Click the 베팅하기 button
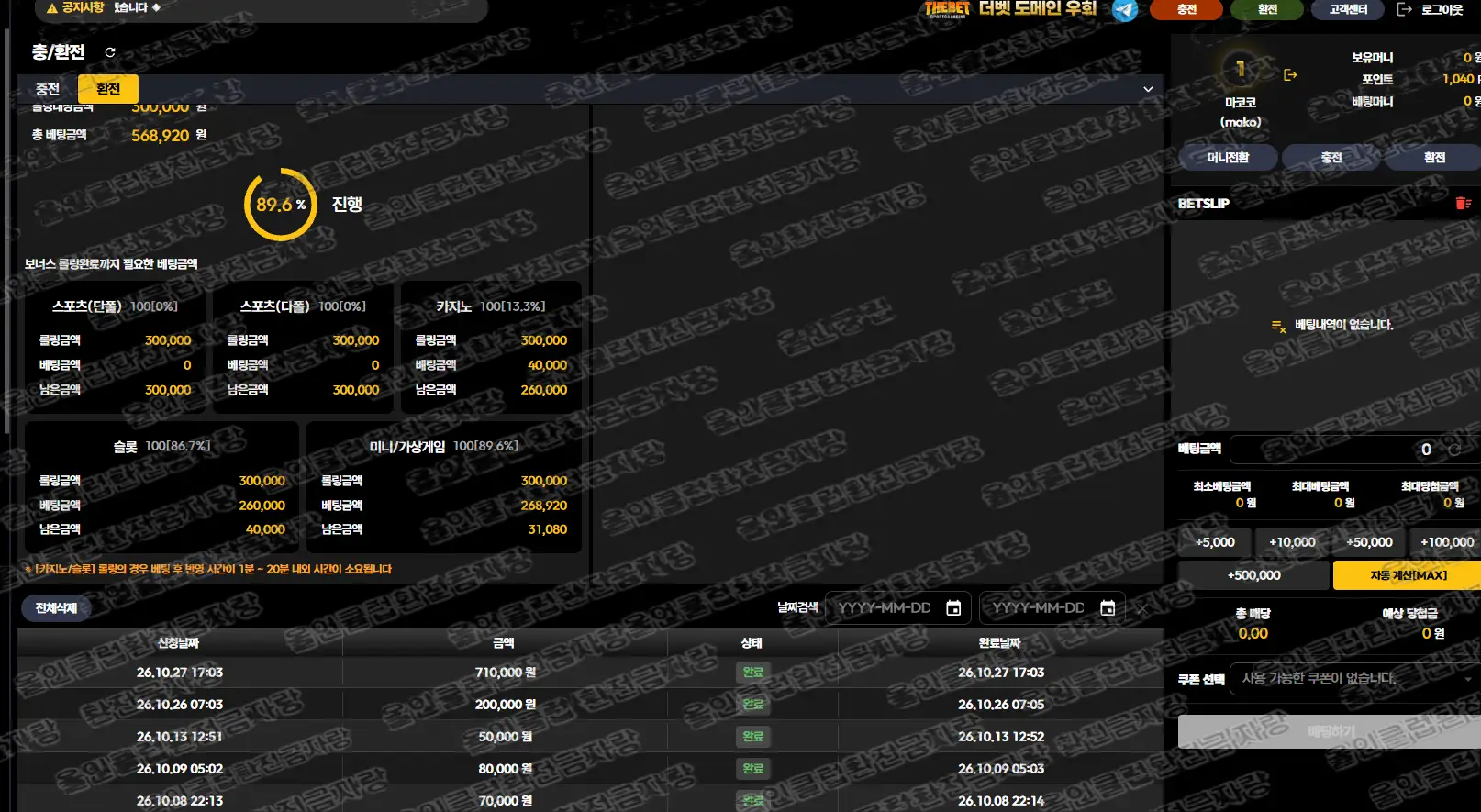Viewport: 1481px width, 812px height. tap(1331, 731)
